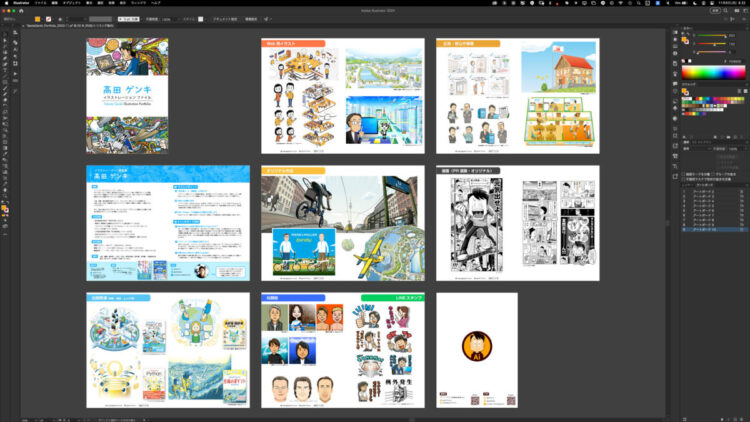Open the 不透明度 dropdown in control bar
This screenshot has width=750, height=422.
[x=168, y=18]
